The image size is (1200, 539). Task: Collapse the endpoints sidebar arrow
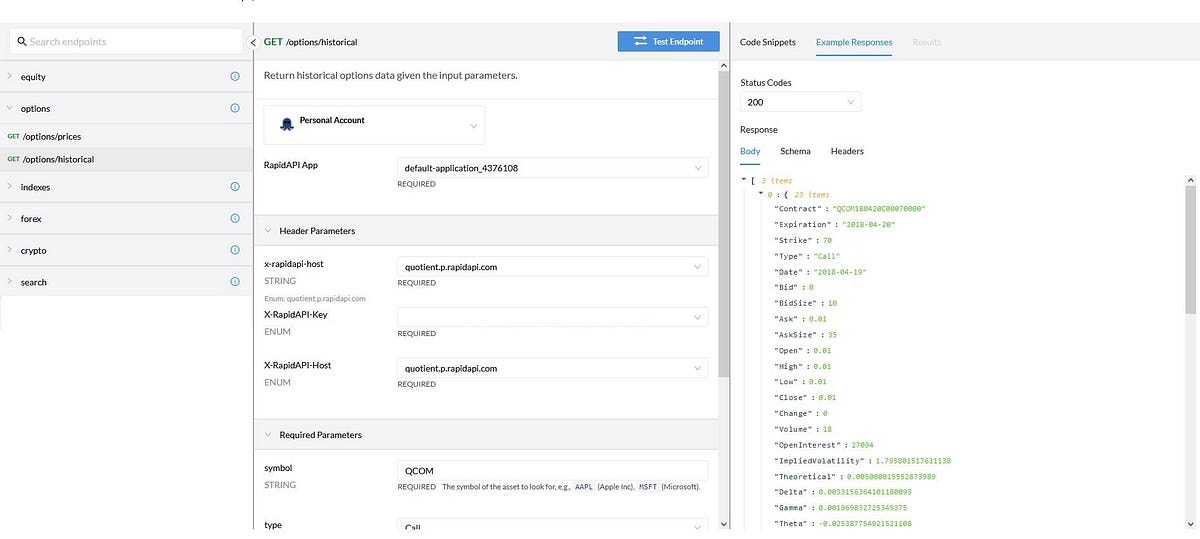252,42
